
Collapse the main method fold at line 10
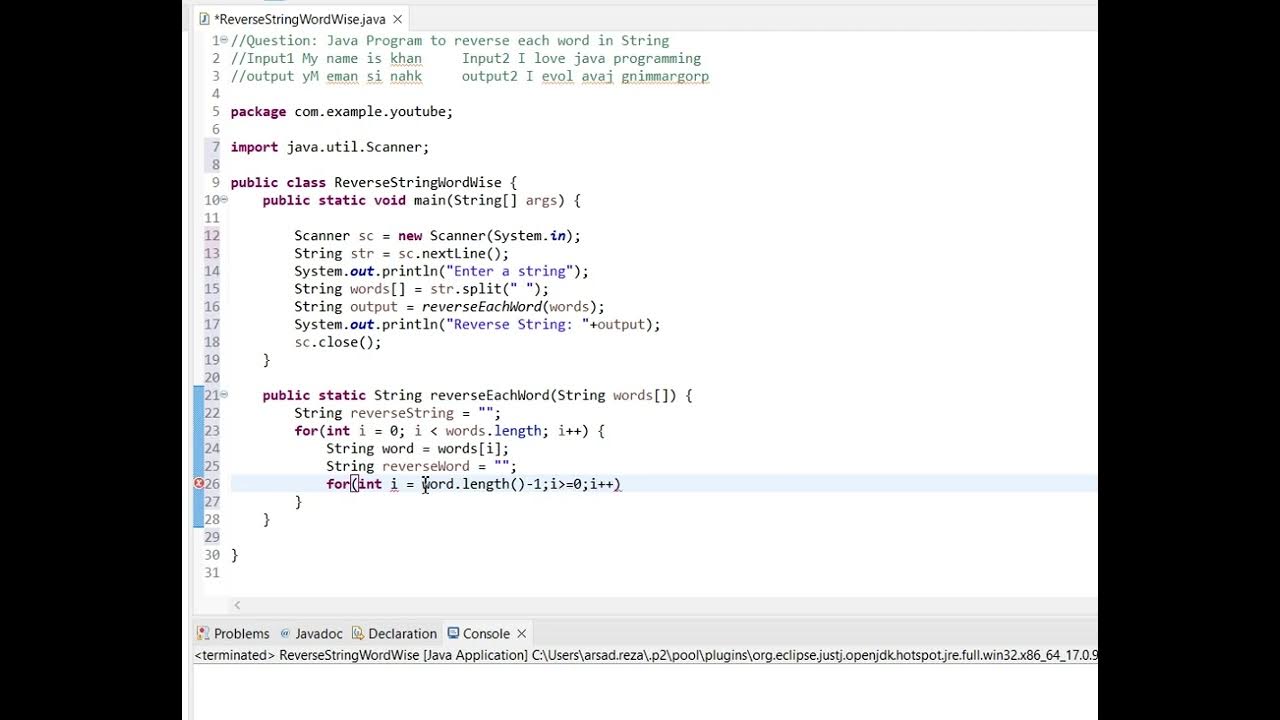[225, 200]
